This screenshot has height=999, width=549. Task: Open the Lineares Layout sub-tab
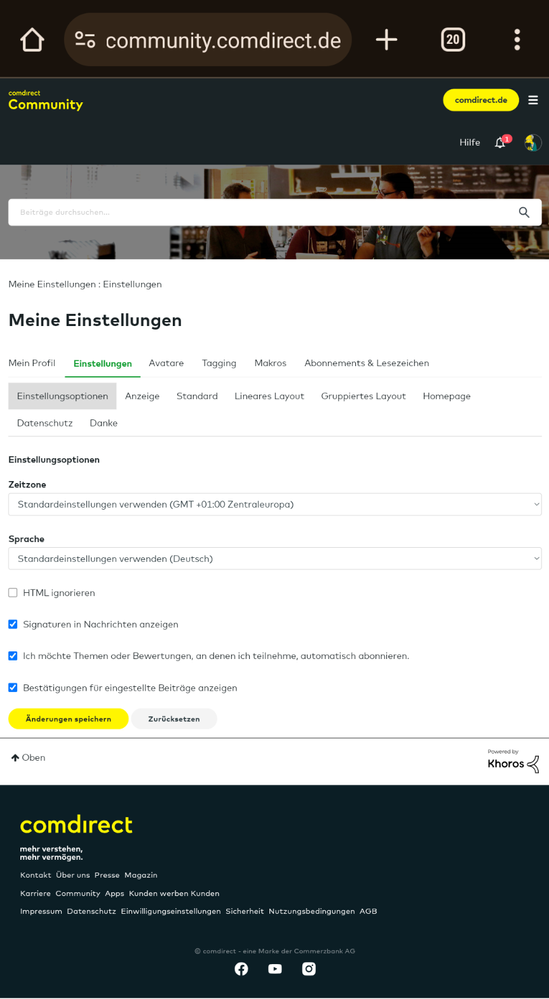(x=269, y=396)
